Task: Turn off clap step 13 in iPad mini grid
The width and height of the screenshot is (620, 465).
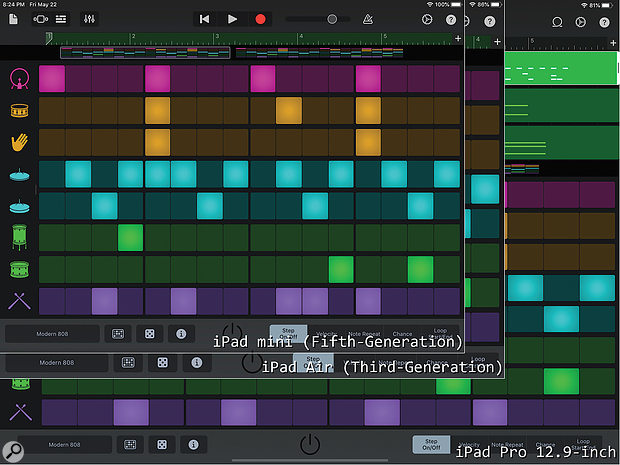Action: (x=368, y=142)
